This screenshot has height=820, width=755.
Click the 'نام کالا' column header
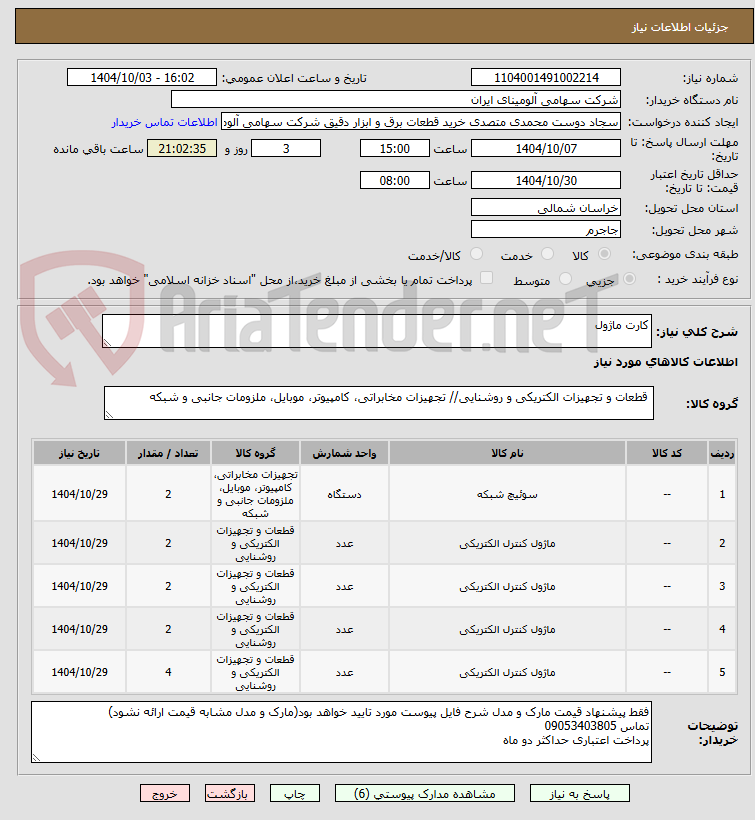pyautogui.click(x=507, y=453)
